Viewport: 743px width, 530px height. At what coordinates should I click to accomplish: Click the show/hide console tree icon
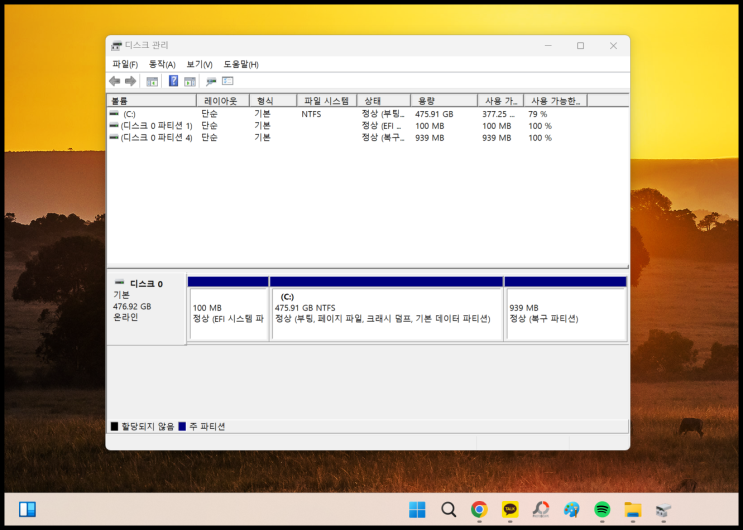[x=152, y=81]
